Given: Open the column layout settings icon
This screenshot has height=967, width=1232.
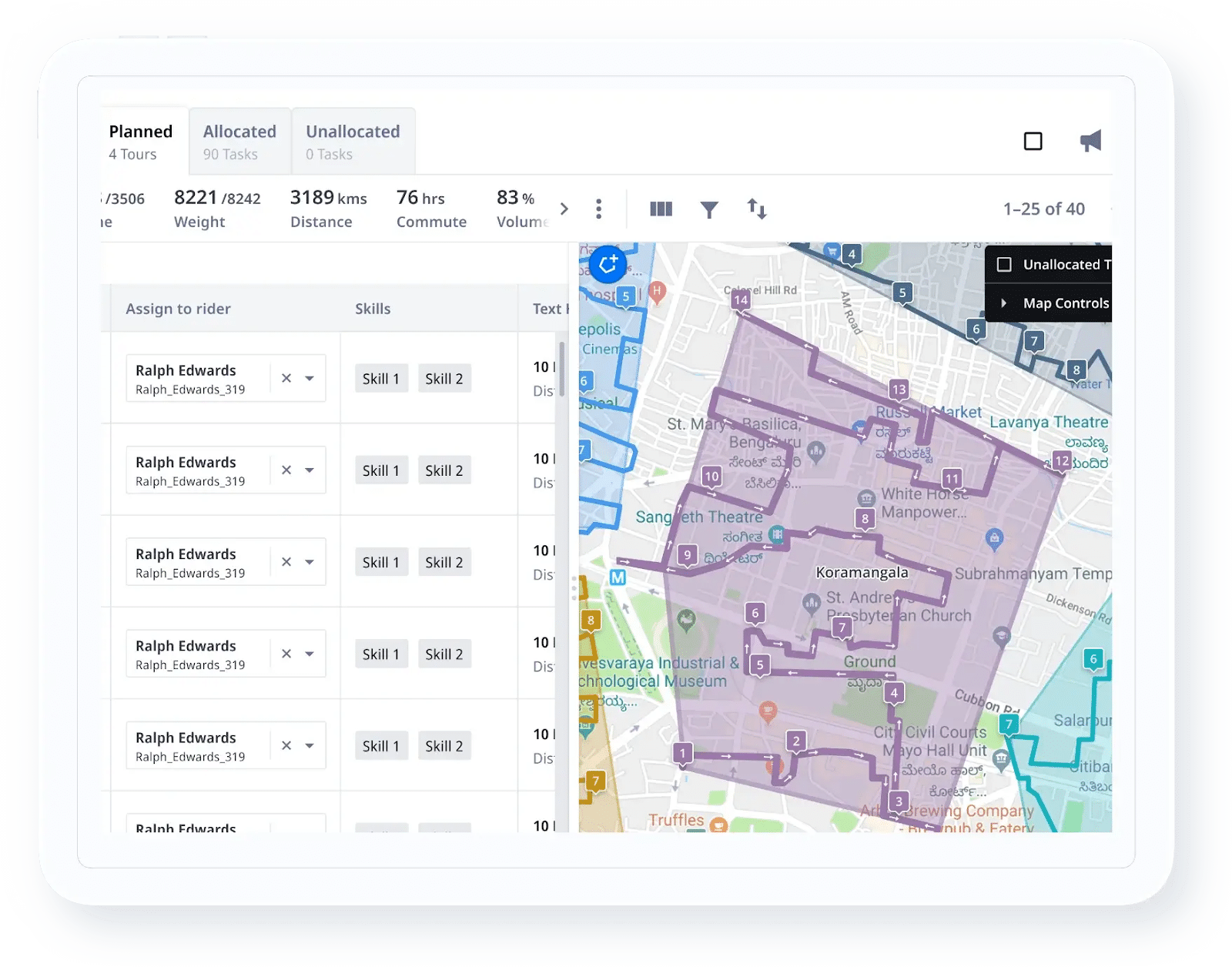Looking at the screenshot, I should point(661,209).
